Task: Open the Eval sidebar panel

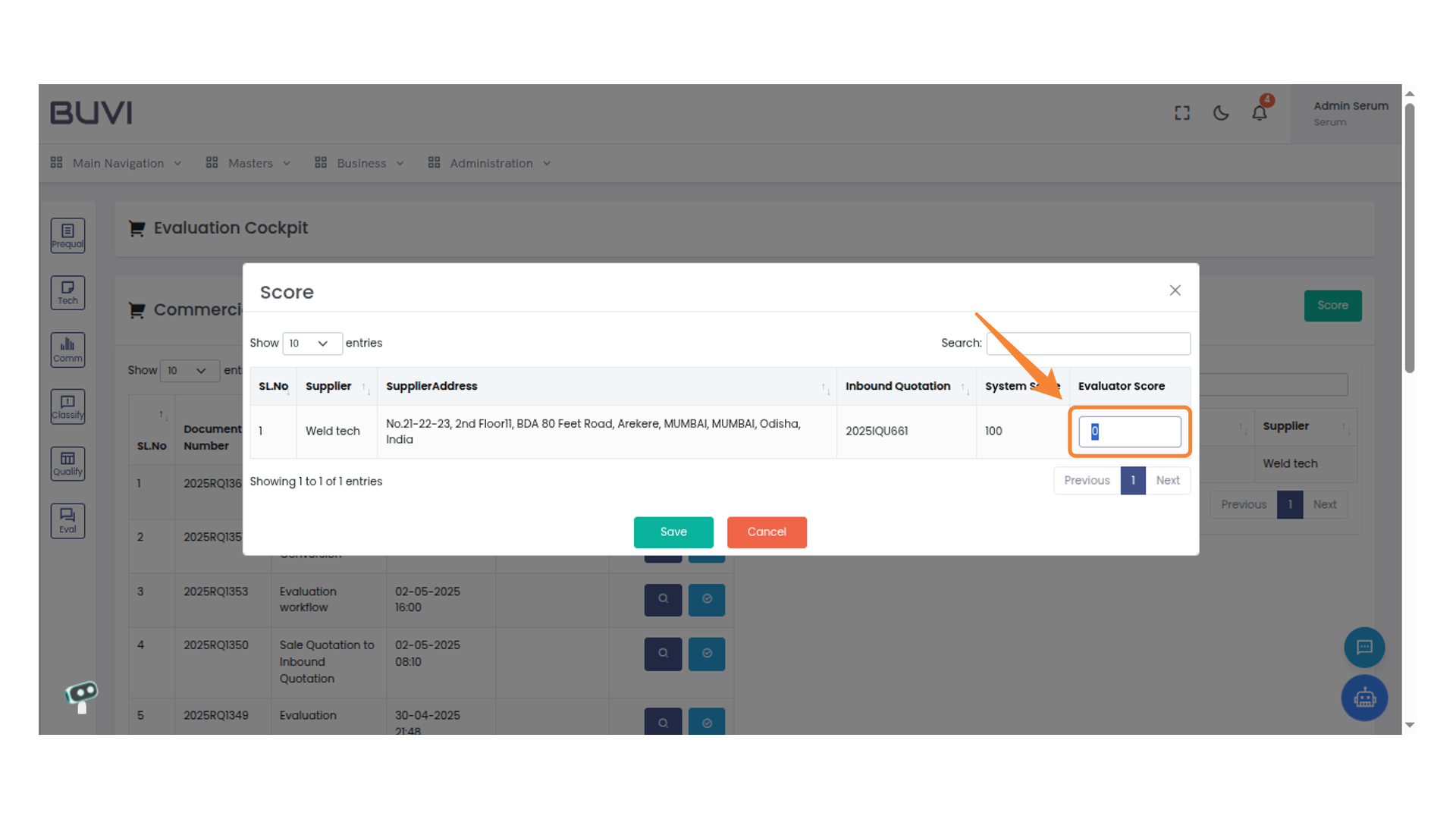Action: pyautogui.click(x=67, y=520)
